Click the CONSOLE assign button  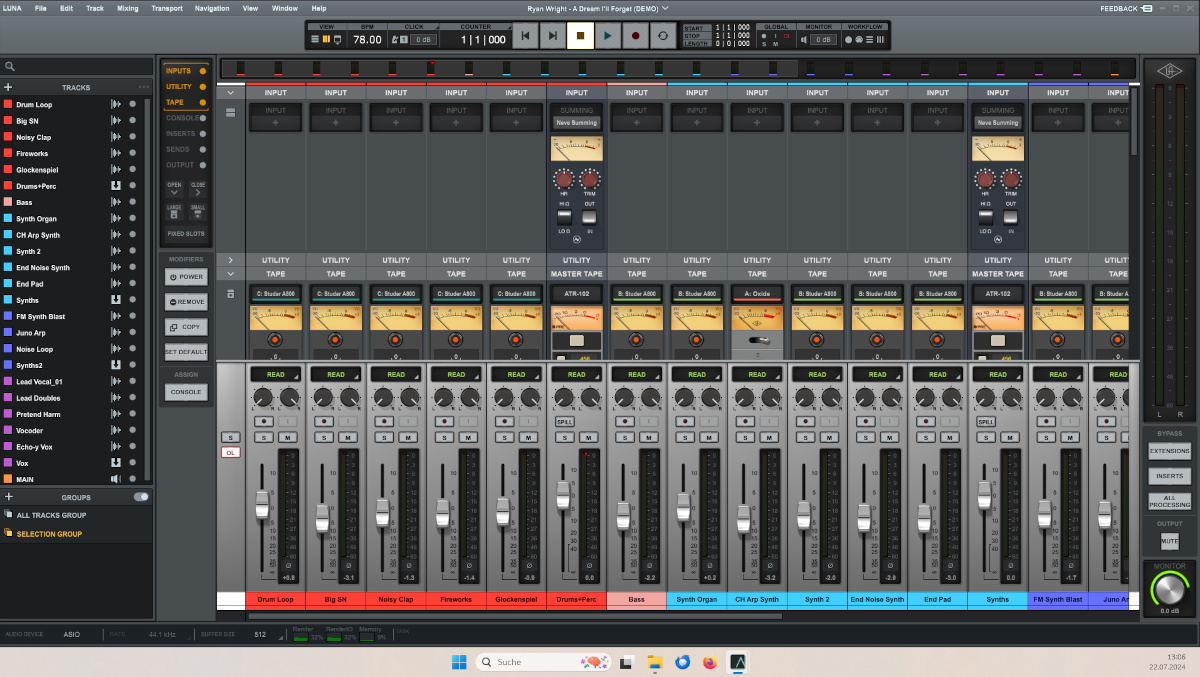(186, 392)
